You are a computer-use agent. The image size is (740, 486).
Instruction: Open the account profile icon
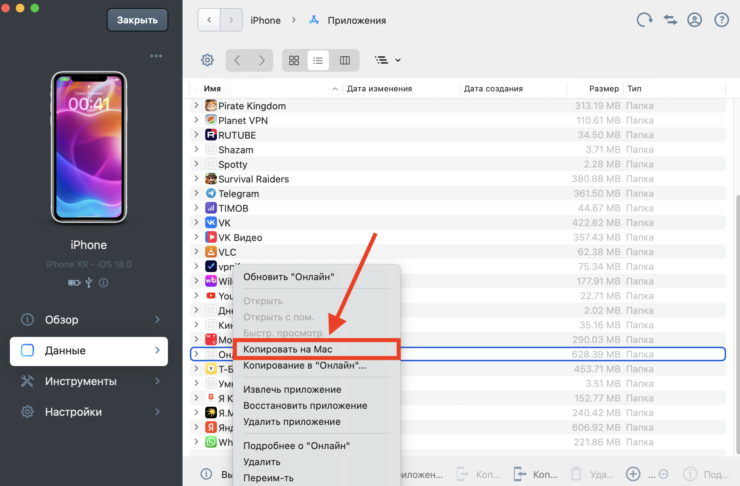pos(694,20)
